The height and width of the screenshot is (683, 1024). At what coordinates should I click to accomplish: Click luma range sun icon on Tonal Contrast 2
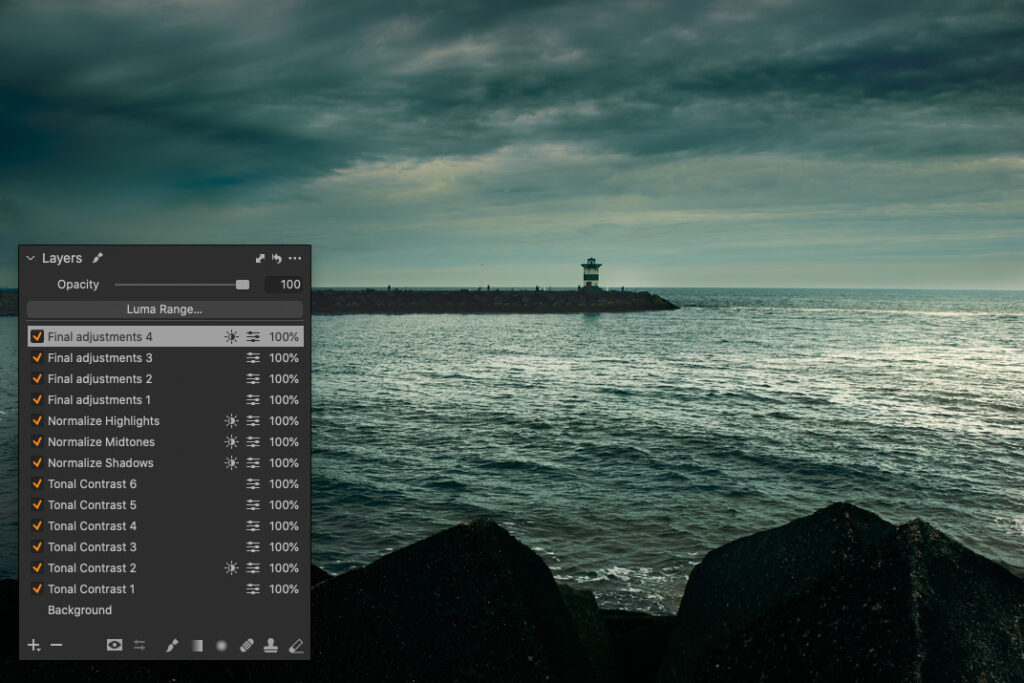[231, 568]
